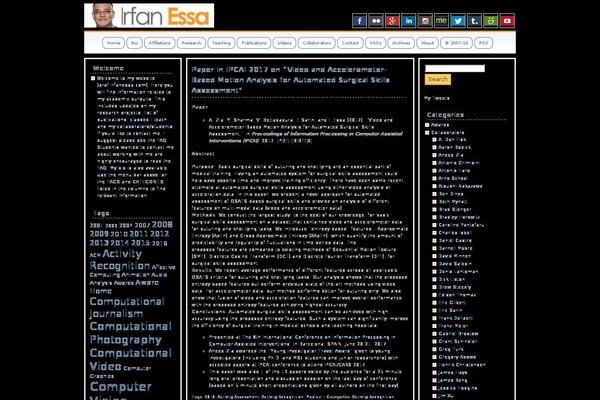Expand the Aneeq Zia subcategory

[x=434, y=155]
